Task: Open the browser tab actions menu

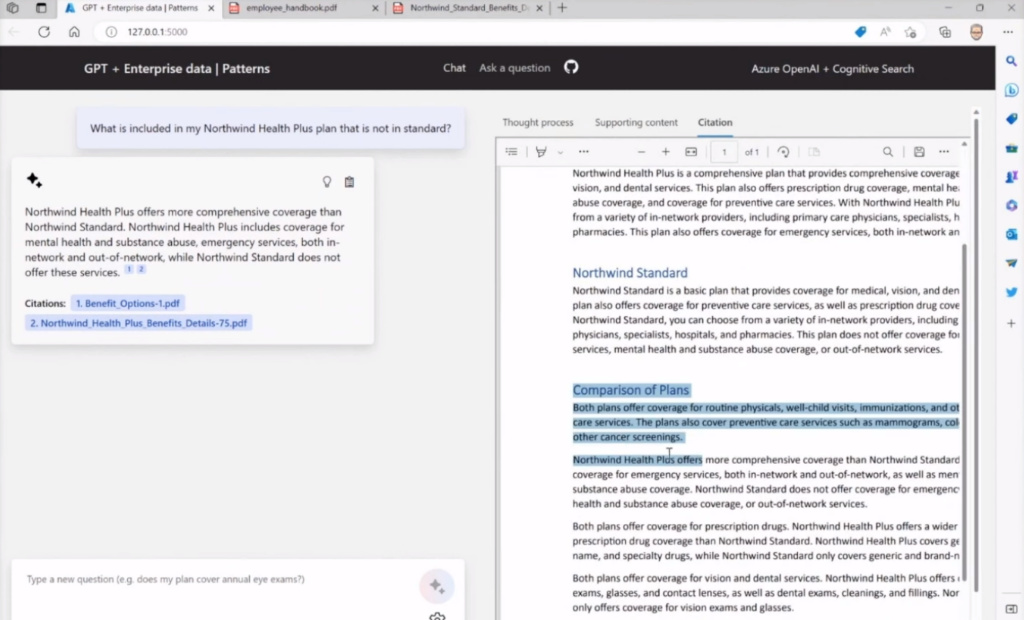Action: 41,8
